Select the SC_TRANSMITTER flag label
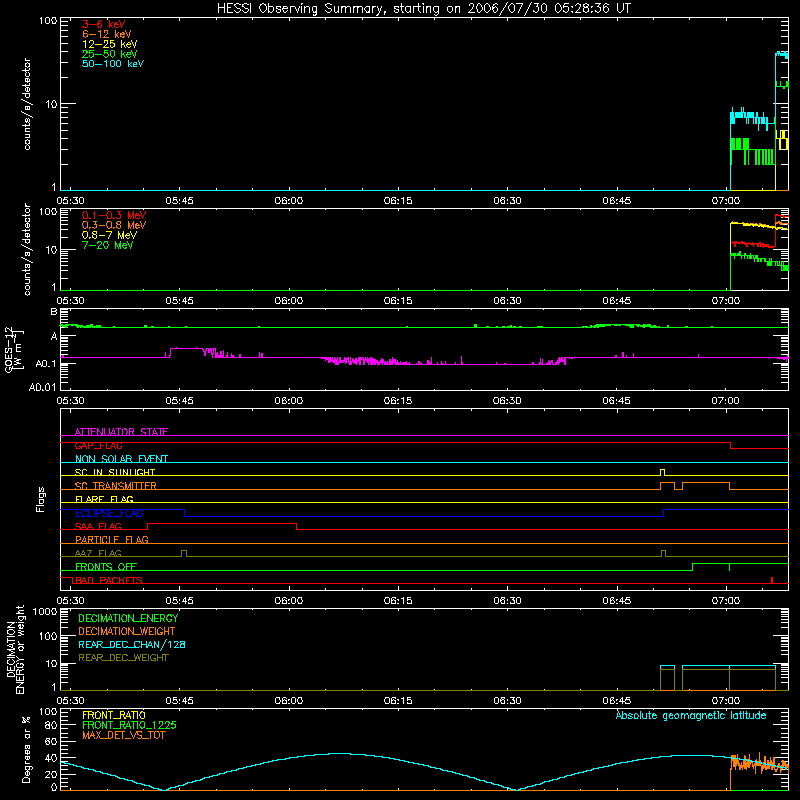Viewport: 800px width, 800px height. coord(115,486)
